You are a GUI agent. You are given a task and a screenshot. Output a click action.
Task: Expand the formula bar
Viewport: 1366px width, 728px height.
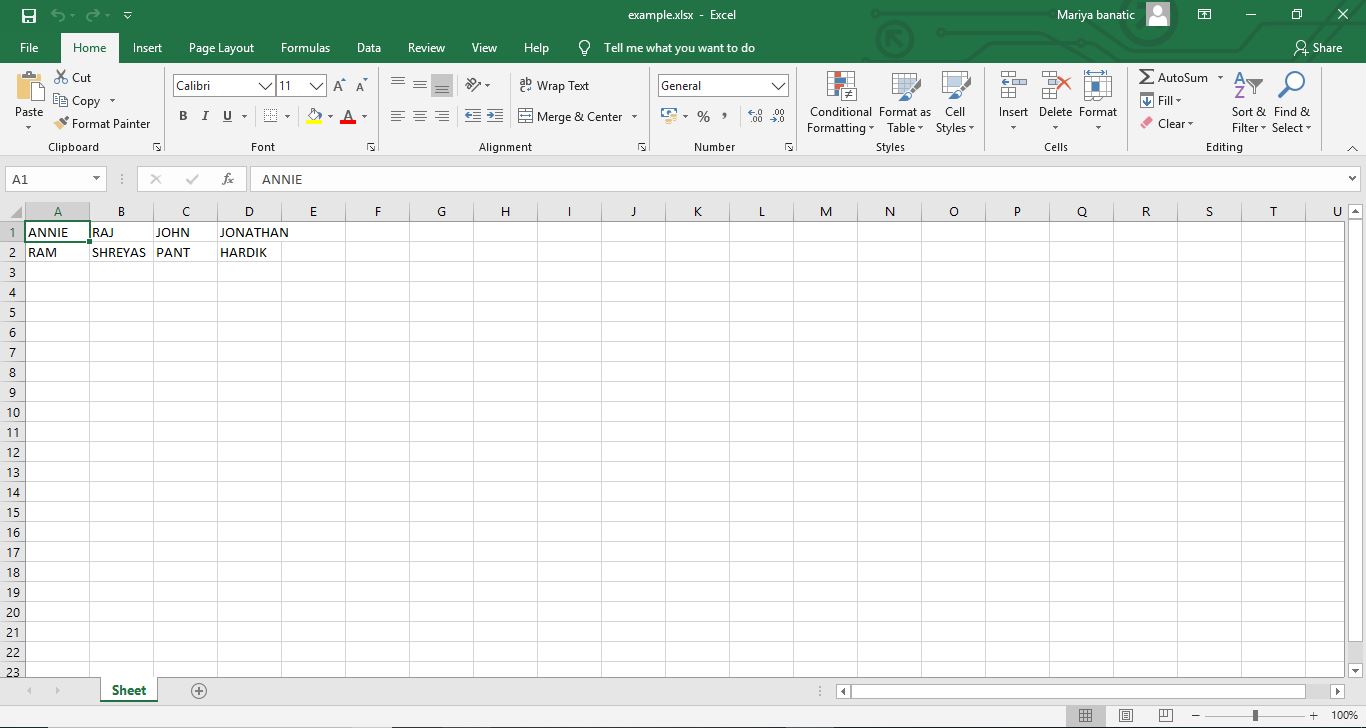tap(1353, 179)
